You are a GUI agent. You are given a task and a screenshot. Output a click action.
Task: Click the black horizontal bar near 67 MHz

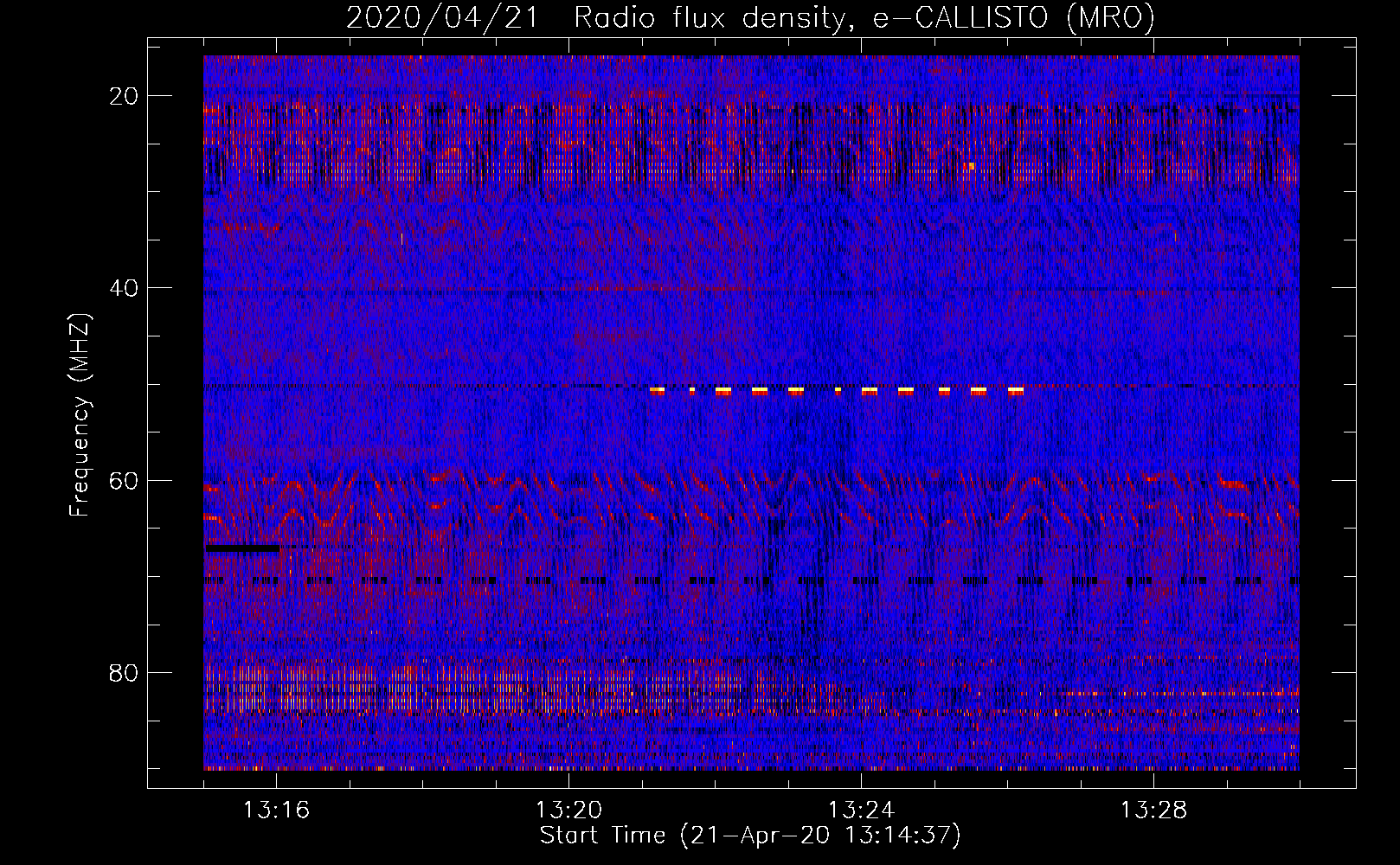(x=241, y=548)
